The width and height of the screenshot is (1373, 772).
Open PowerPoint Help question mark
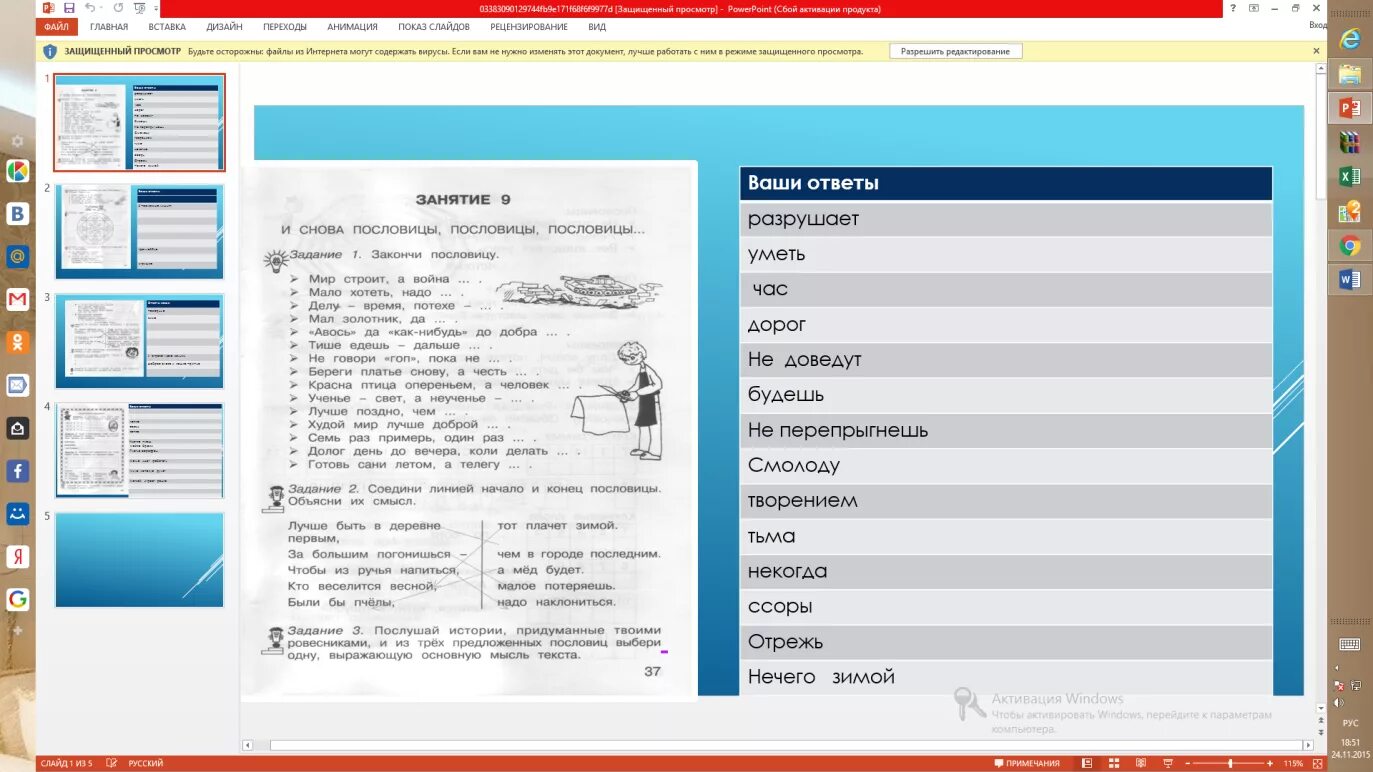coord(1232,8)
